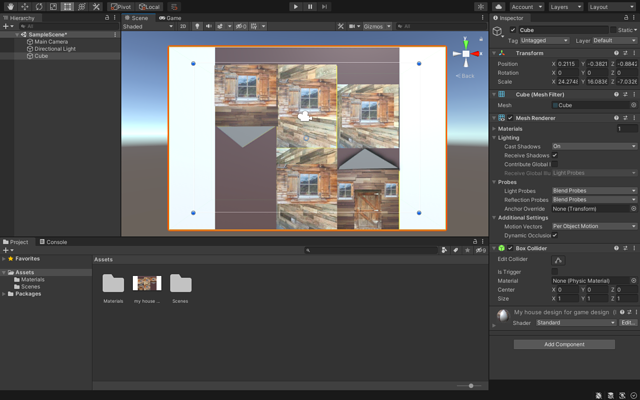Toggle scene effects icon

pyautogui.click(x=220, y=26)
